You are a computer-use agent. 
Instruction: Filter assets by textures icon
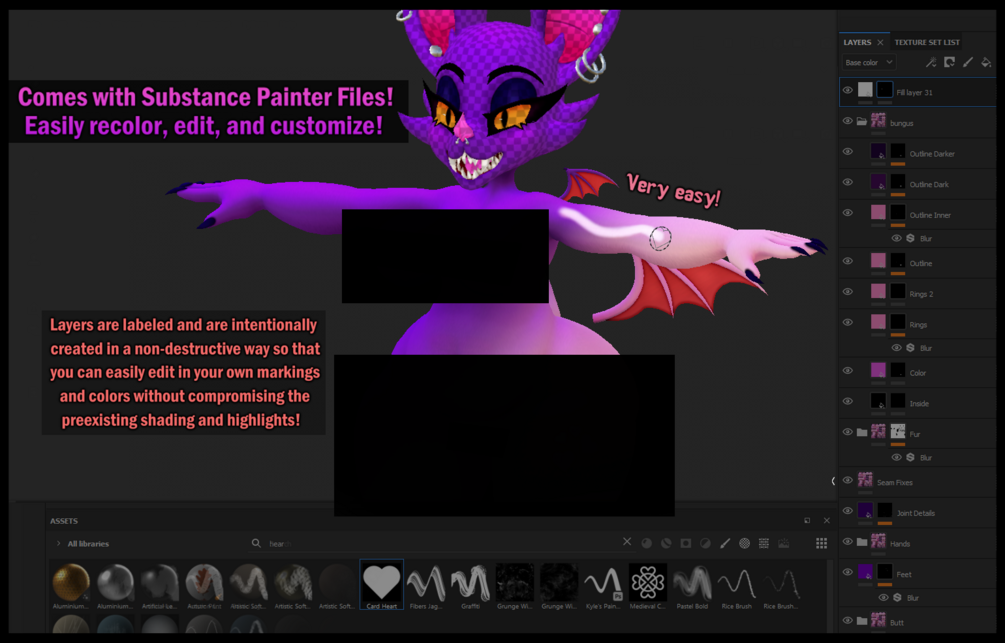point(764,543)
